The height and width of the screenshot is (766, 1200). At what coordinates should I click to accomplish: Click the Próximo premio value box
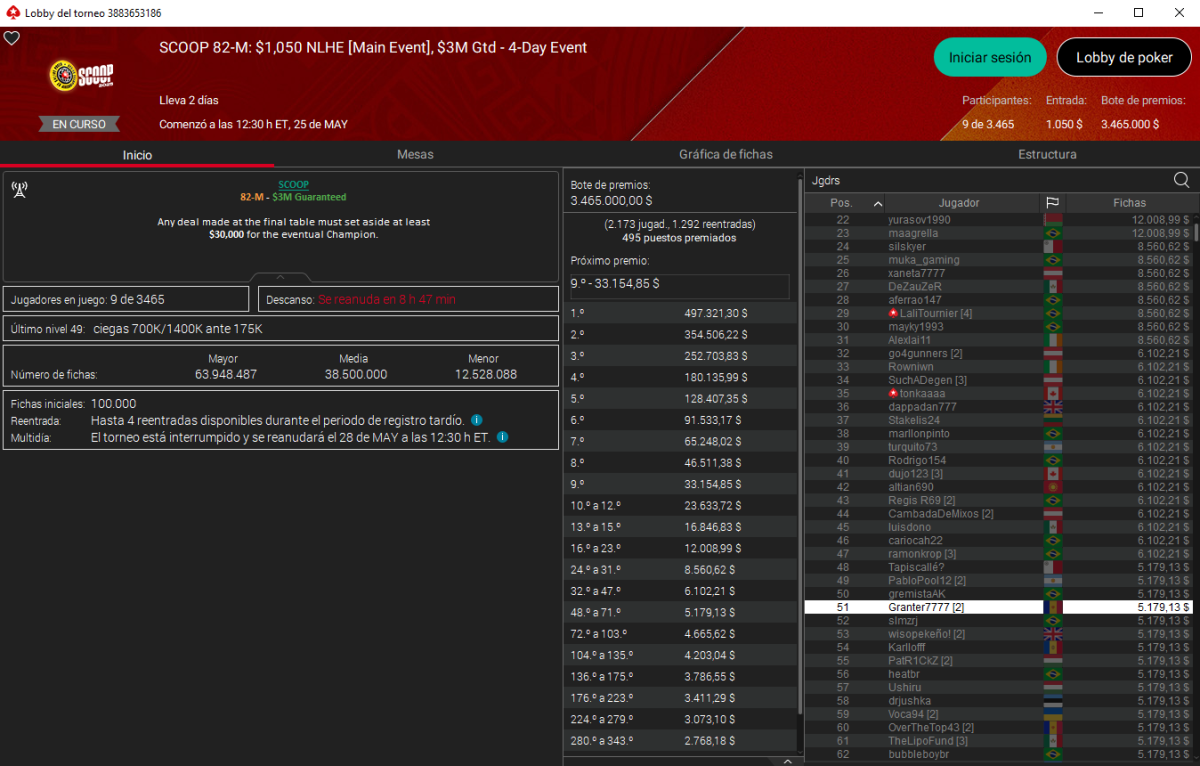pos(680,285)
